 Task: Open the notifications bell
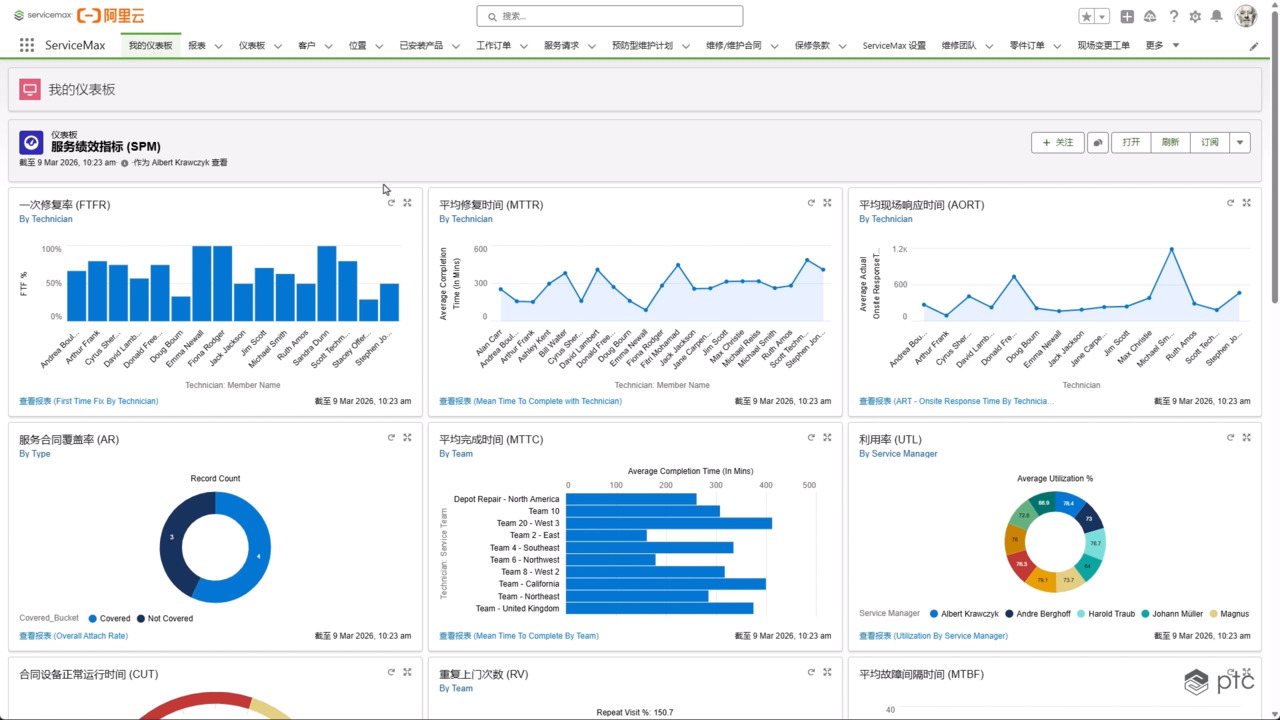pos(1217,16)
